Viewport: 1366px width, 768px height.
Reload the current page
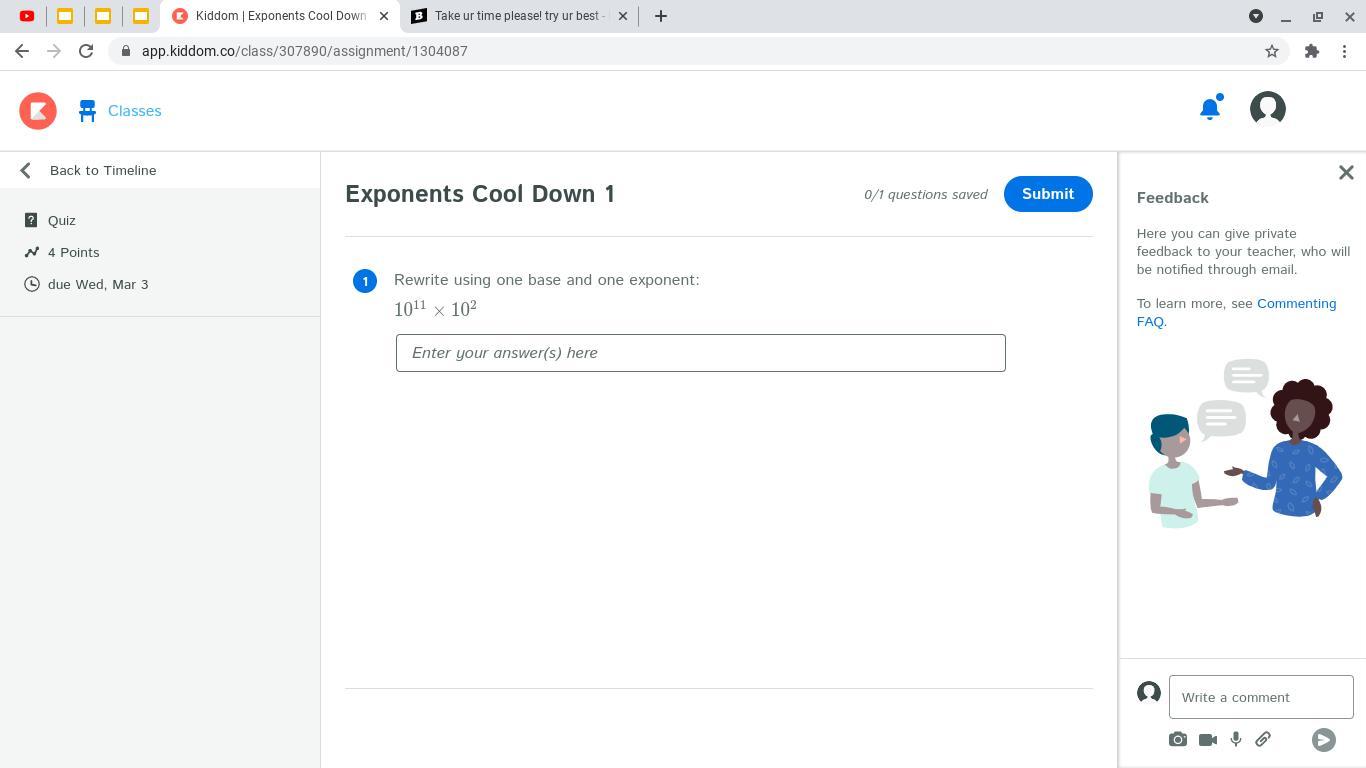(x=86, y=51)
